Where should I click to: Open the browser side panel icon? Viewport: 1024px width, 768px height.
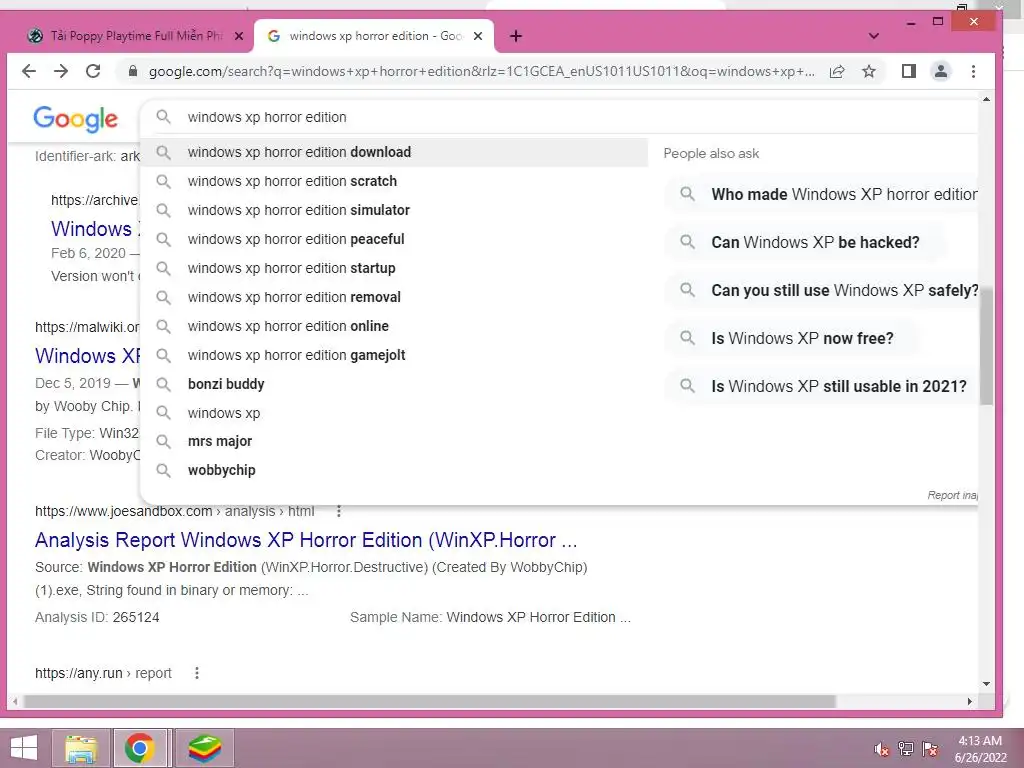[908, 71]
